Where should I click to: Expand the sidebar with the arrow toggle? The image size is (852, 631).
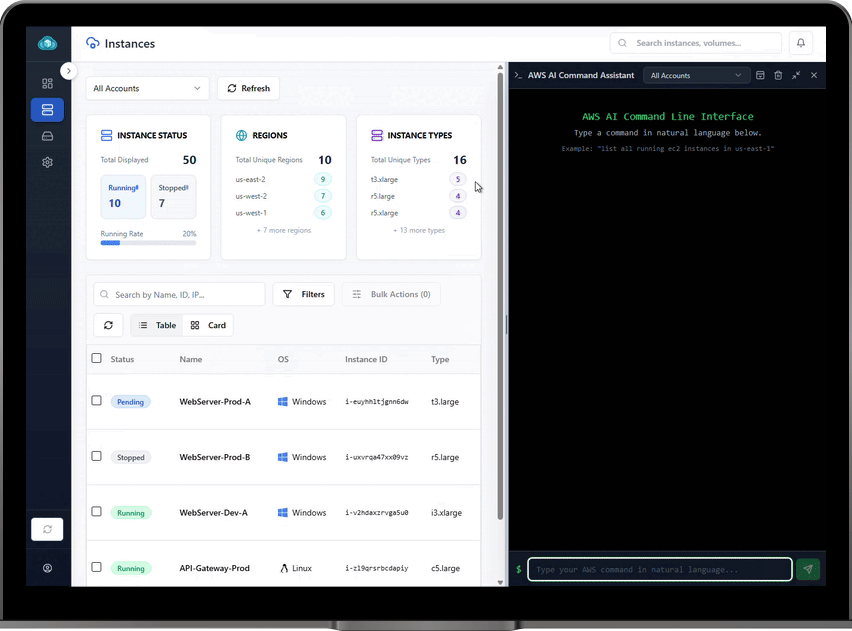68,71
